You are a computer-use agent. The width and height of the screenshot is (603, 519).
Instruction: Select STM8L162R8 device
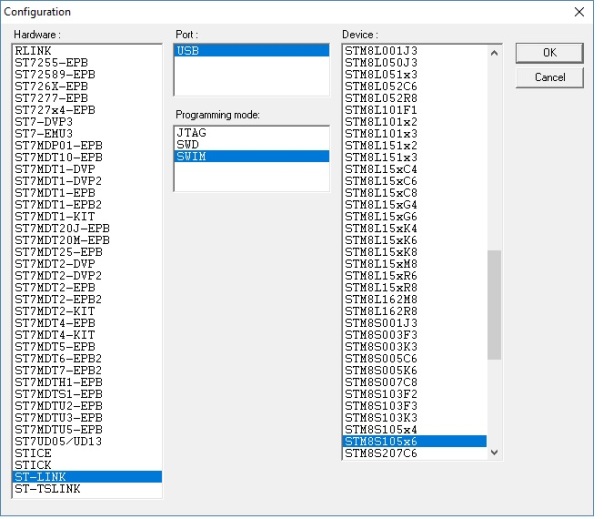pos(415,311)
